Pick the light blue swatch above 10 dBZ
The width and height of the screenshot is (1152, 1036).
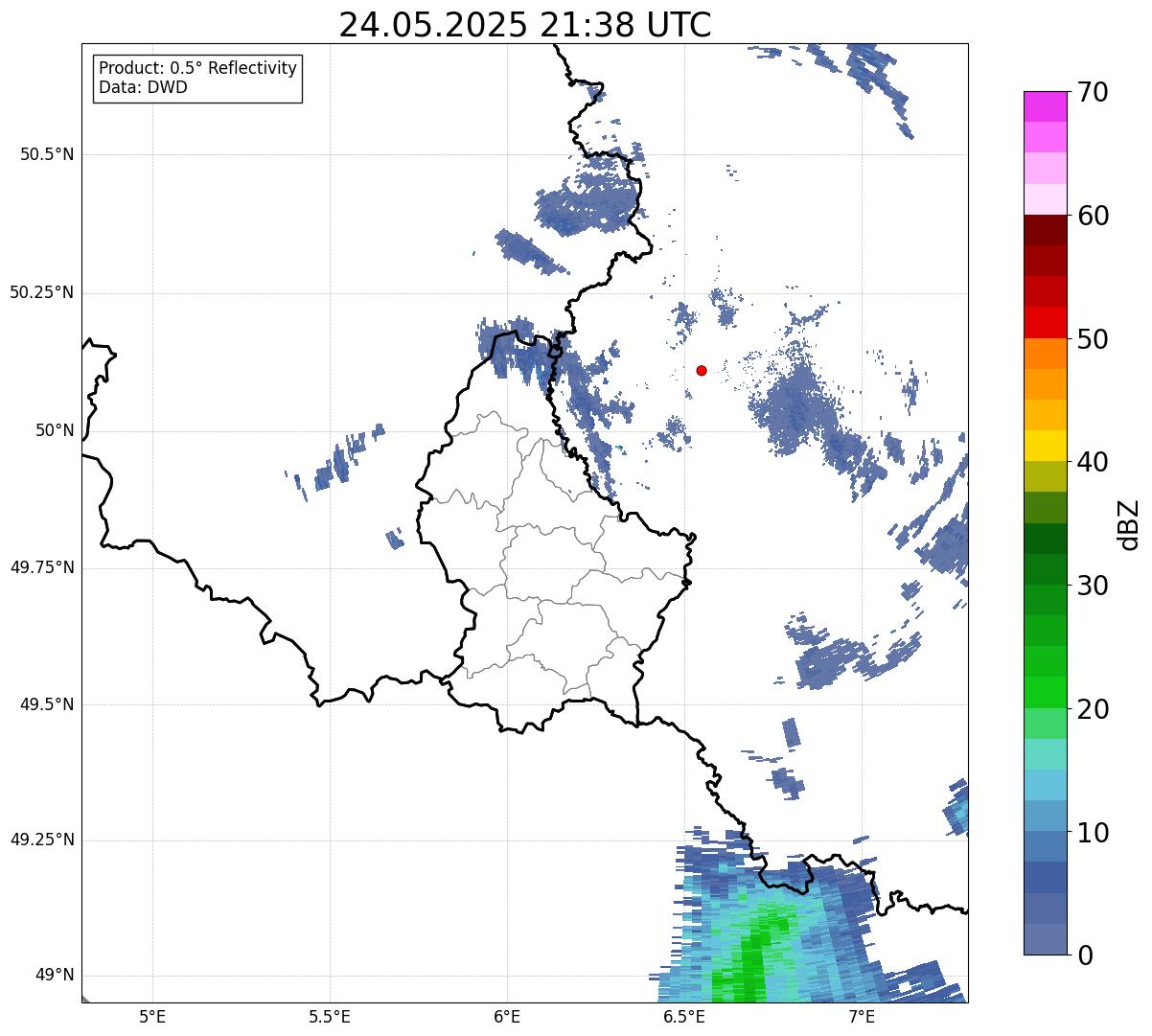pos(1045,816)
